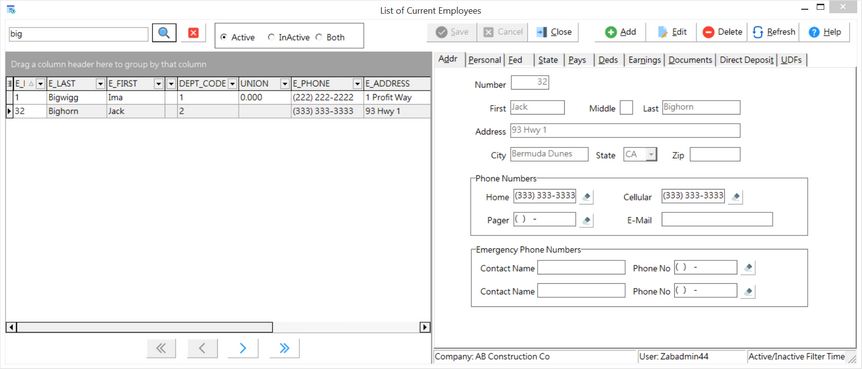The image size is (862, 369).
Task: Click Company: AB Construction Co status panel
Action: [x=535, y=356]
